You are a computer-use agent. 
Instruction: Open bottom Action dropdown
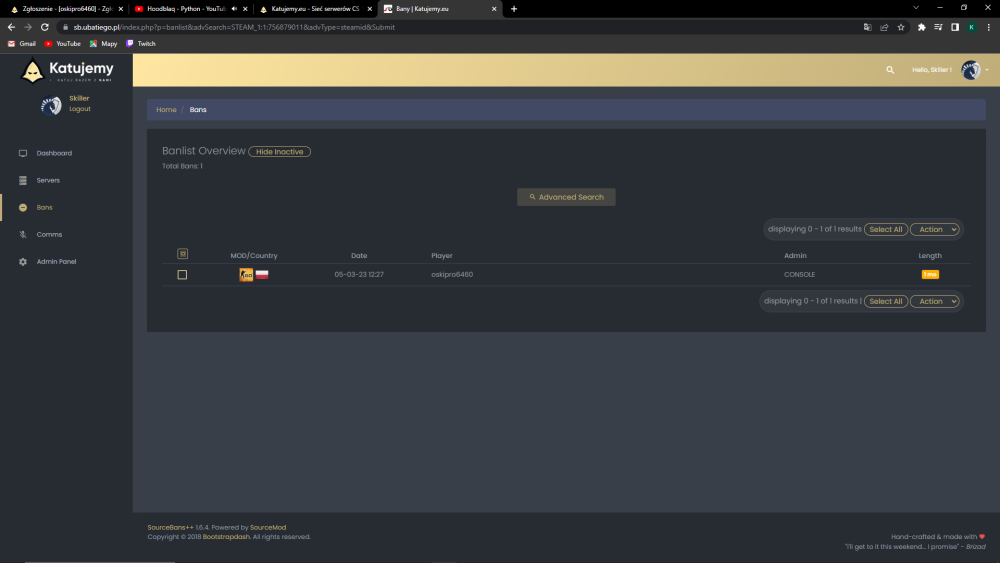(x=935, y=302)
